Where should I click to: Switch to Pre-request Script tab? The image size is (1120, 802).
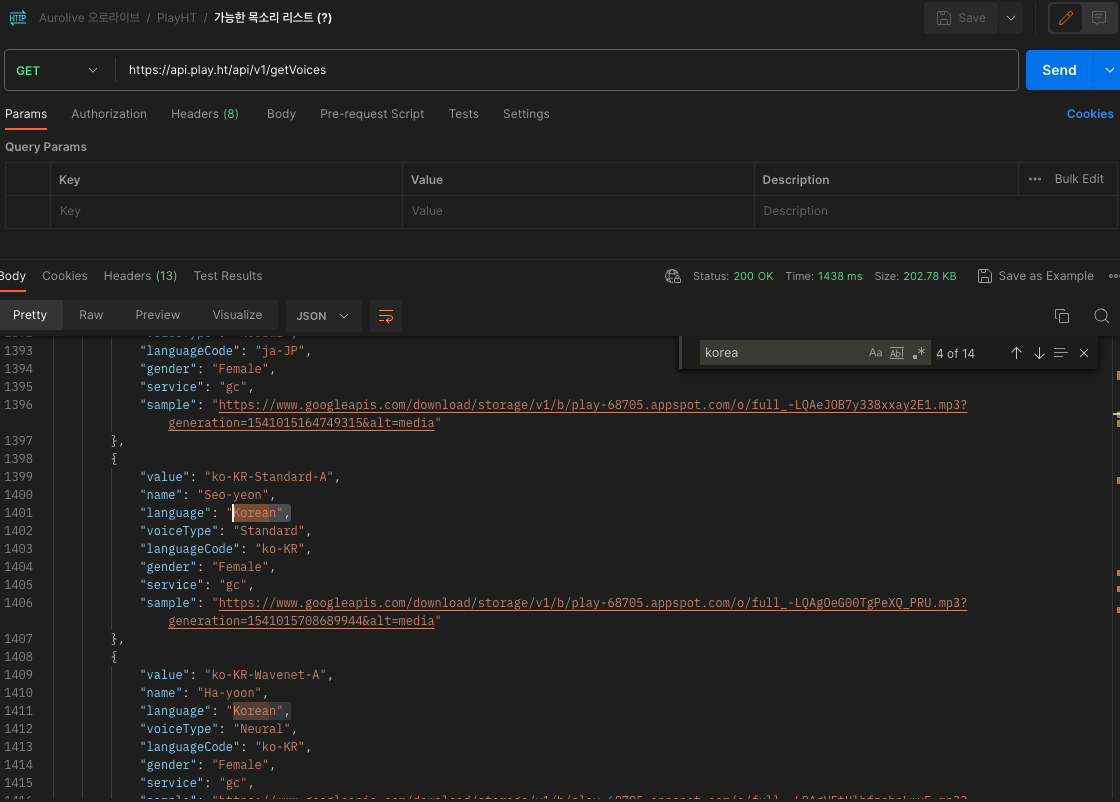tap(371, 114)
